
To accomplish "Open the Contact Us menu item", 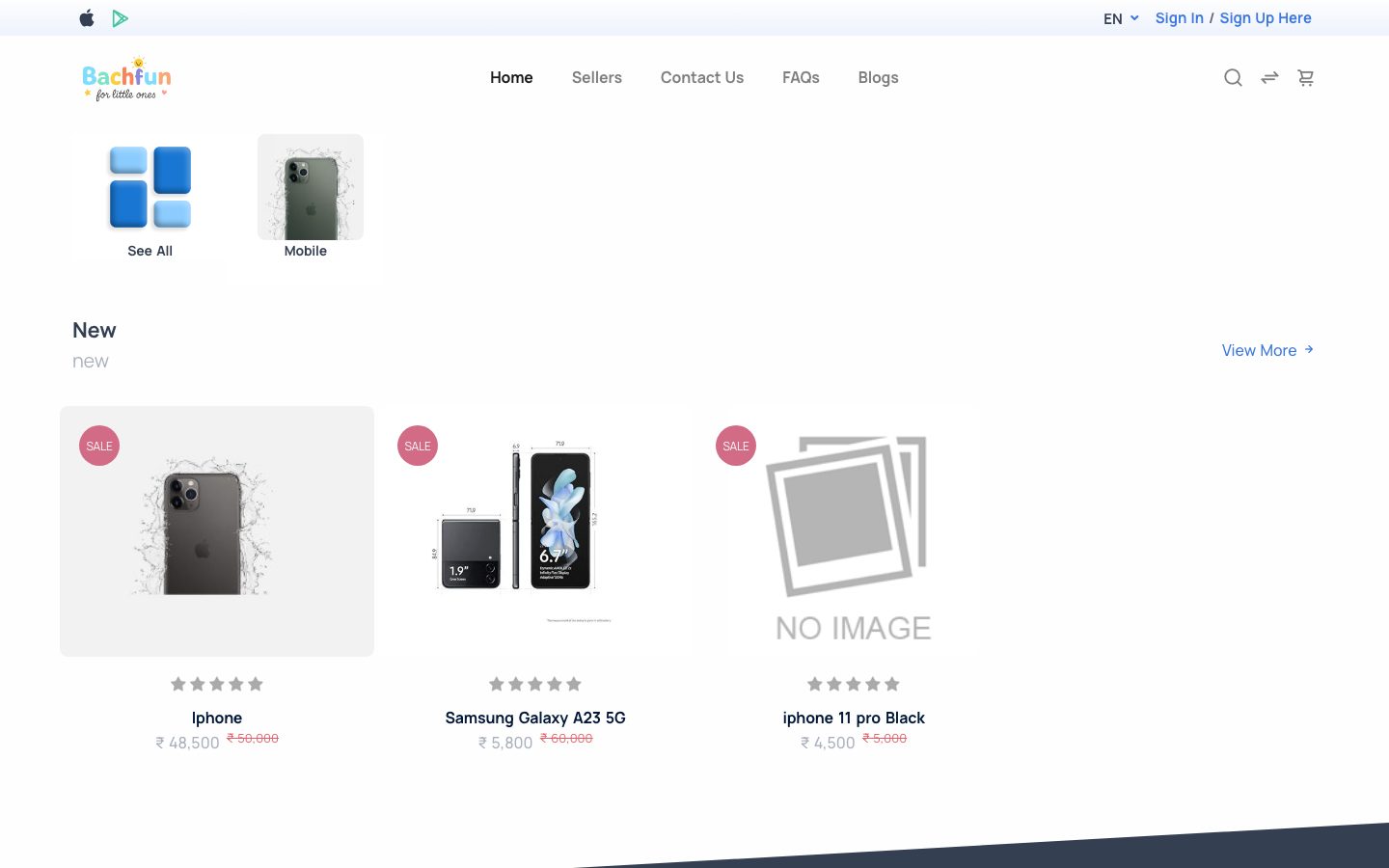I will [702, 77].
